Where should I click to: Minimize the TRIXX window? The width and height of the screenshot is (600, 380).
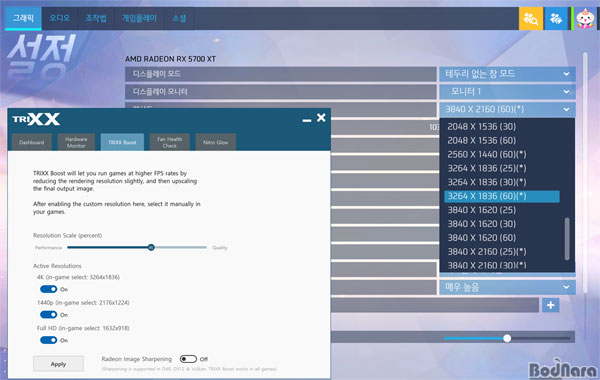307,120
